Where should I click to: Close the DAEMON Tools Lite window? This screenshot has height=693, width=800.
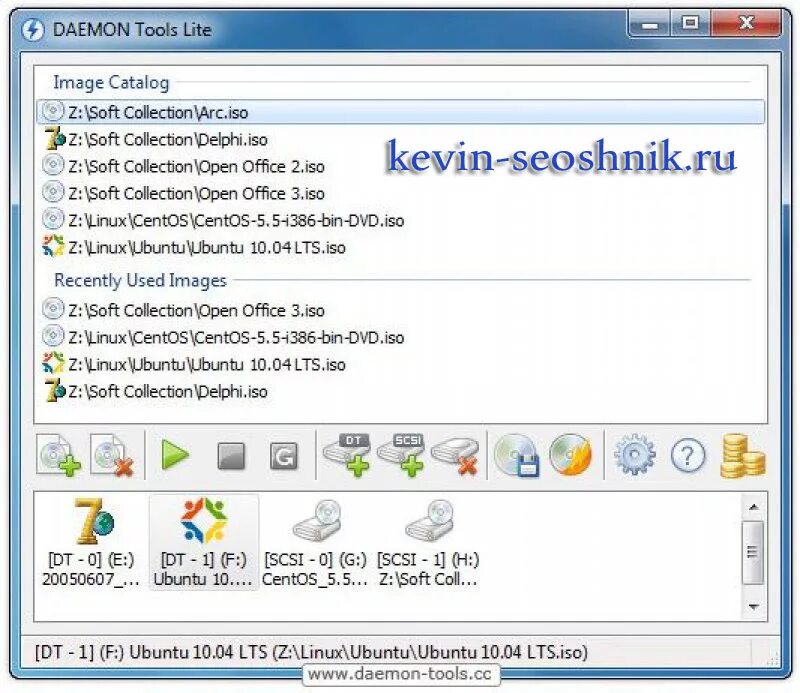pyautogui.click(x=746, y=23)
